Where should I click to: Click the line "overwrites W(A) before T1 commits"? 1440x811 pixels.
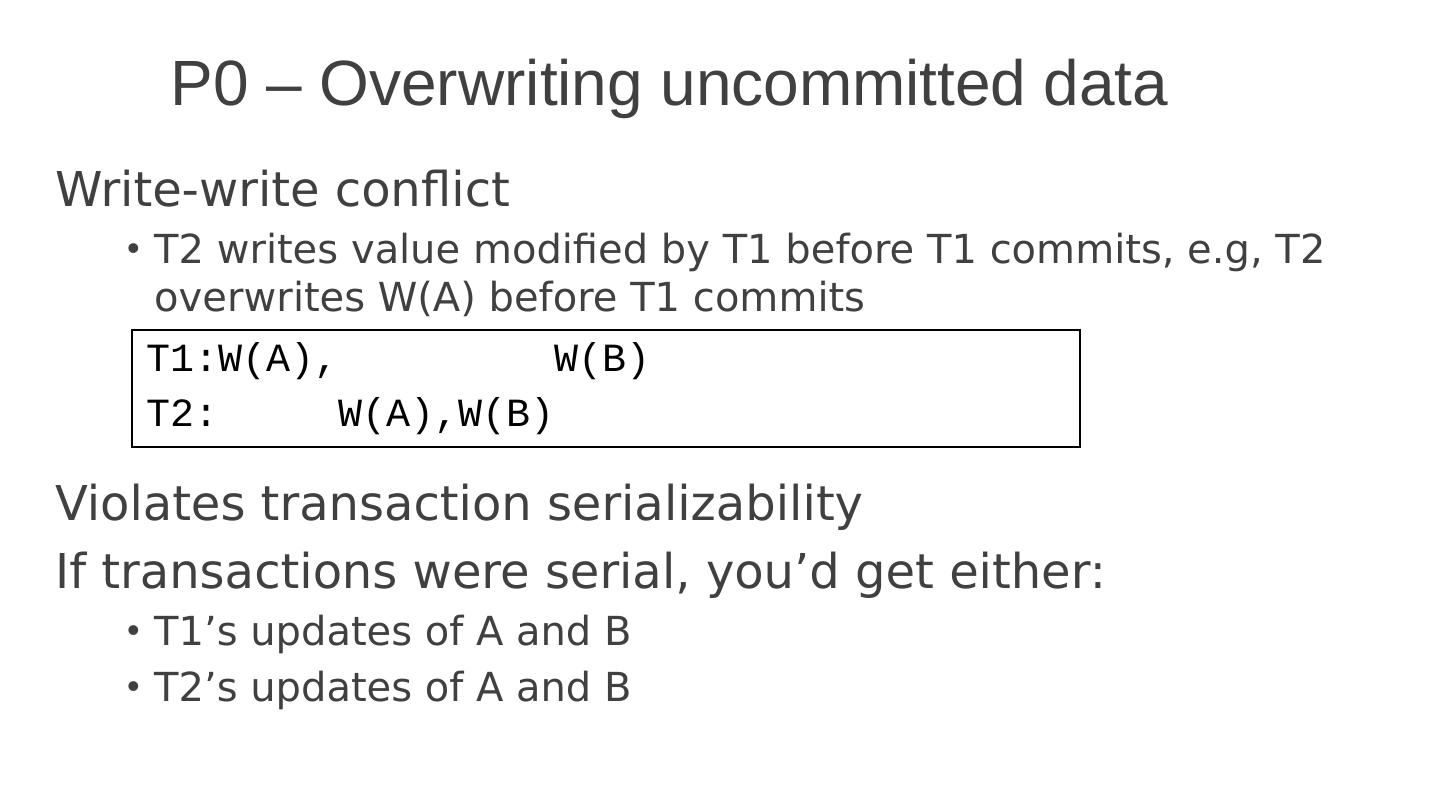click(x=509, y=298)
